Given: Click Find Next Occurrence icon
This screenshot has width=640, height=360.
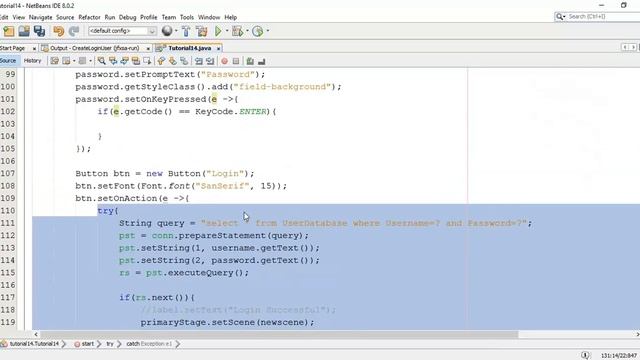Looking at the screenshot, I should click(124, 61).
